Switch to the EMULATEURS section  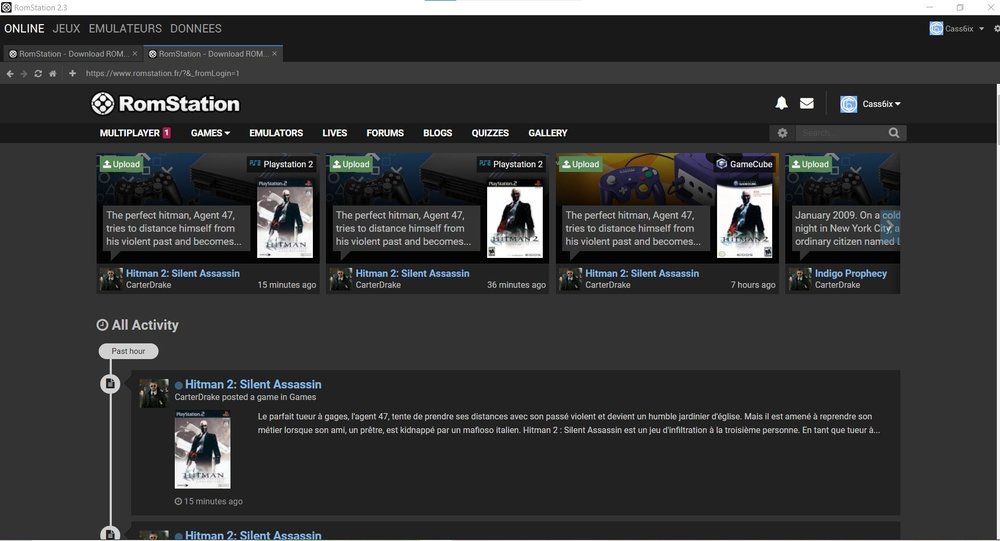click(125, 29)
